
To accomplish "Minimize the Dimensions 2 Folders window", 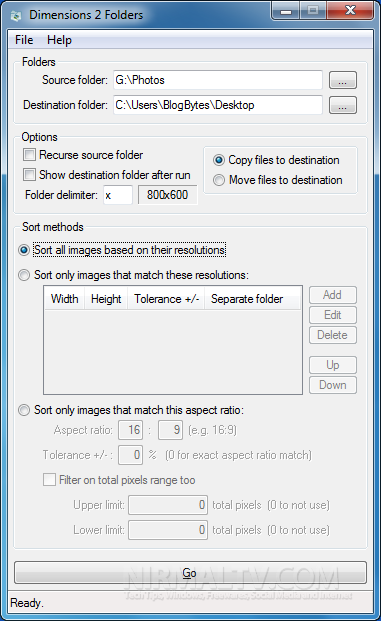I will (x=286, y=10).
